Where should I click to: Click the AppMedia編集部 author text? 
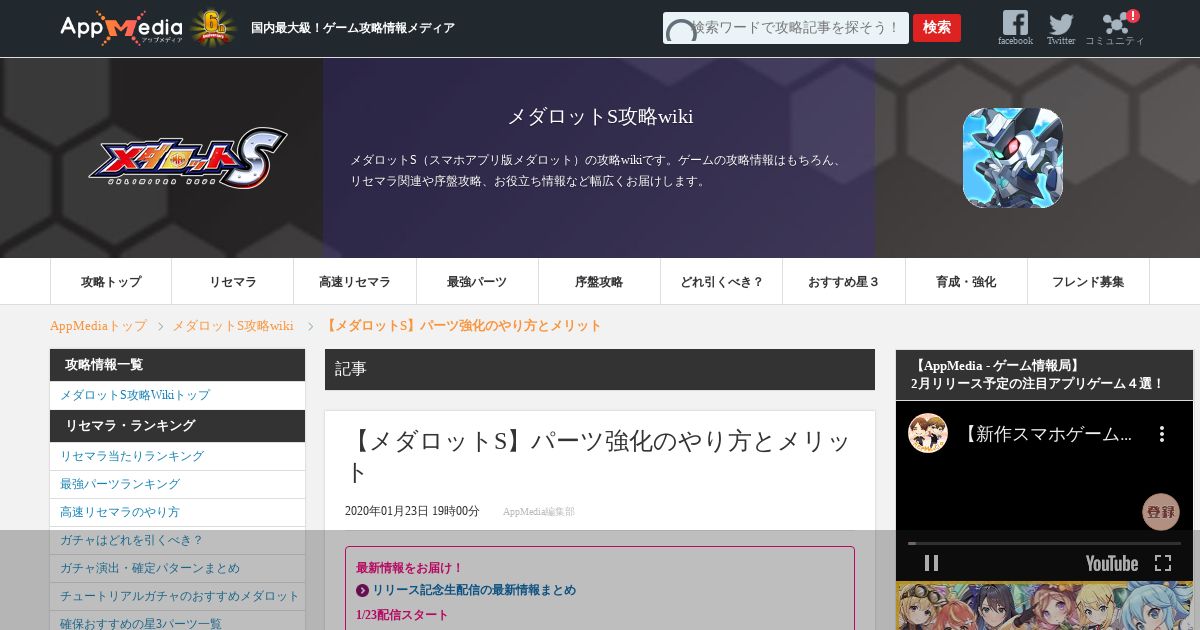pyautogui.click(x=539, y=511)
